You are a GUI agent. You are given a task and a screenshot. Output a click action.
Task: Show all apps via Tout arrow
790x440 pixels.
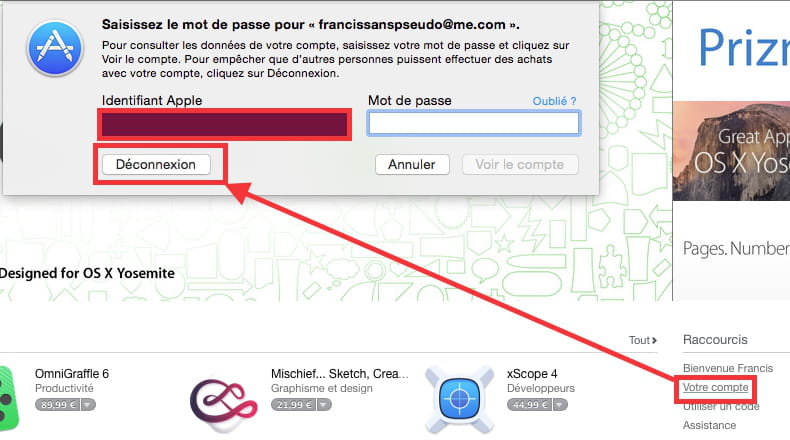643,340
